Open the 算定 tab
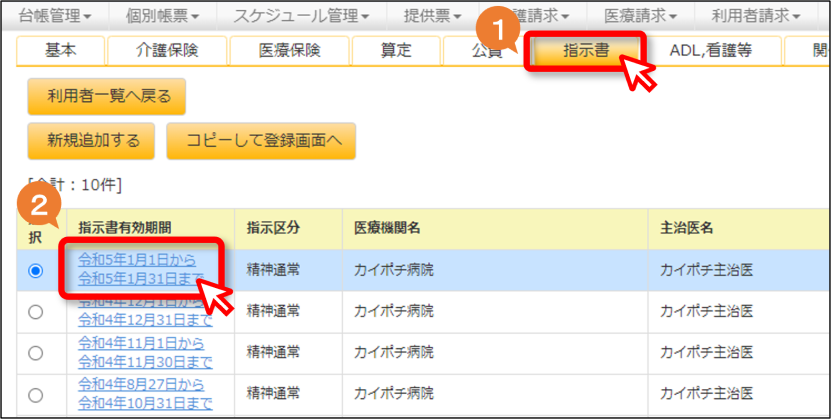831x419 pixels. [396, 50]
